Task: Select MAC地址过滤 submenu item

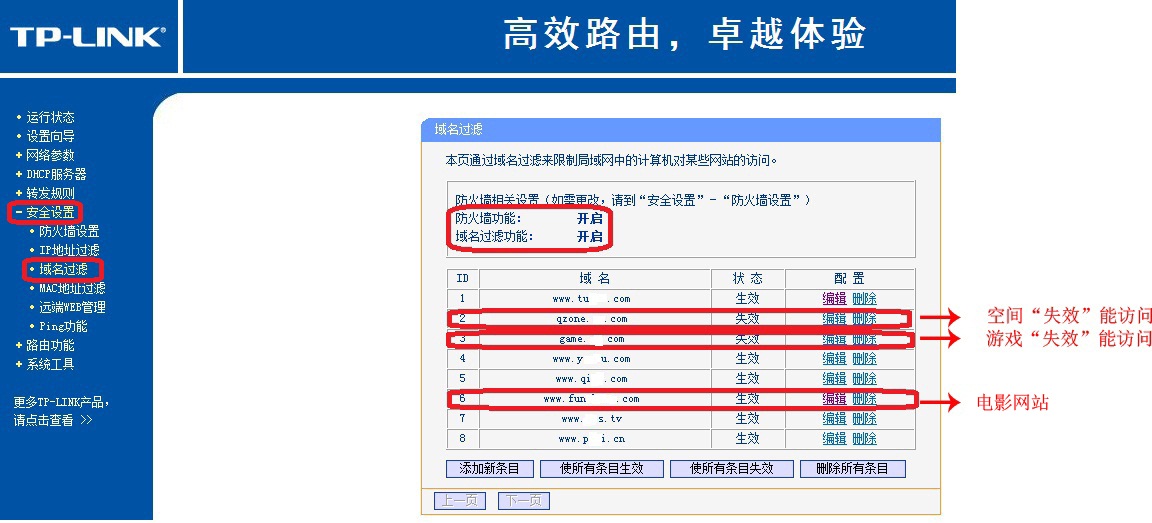Action: coord(72,288)
